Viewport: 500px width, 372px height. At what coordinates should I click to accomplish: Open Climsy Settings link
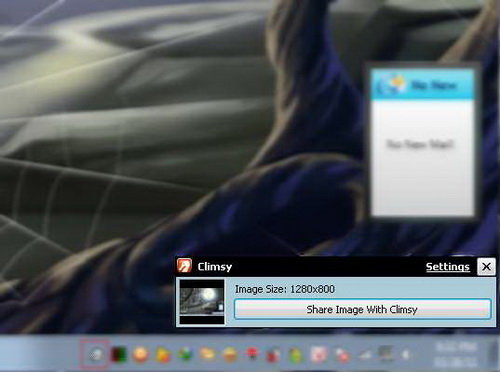click(x=448, y=267)
